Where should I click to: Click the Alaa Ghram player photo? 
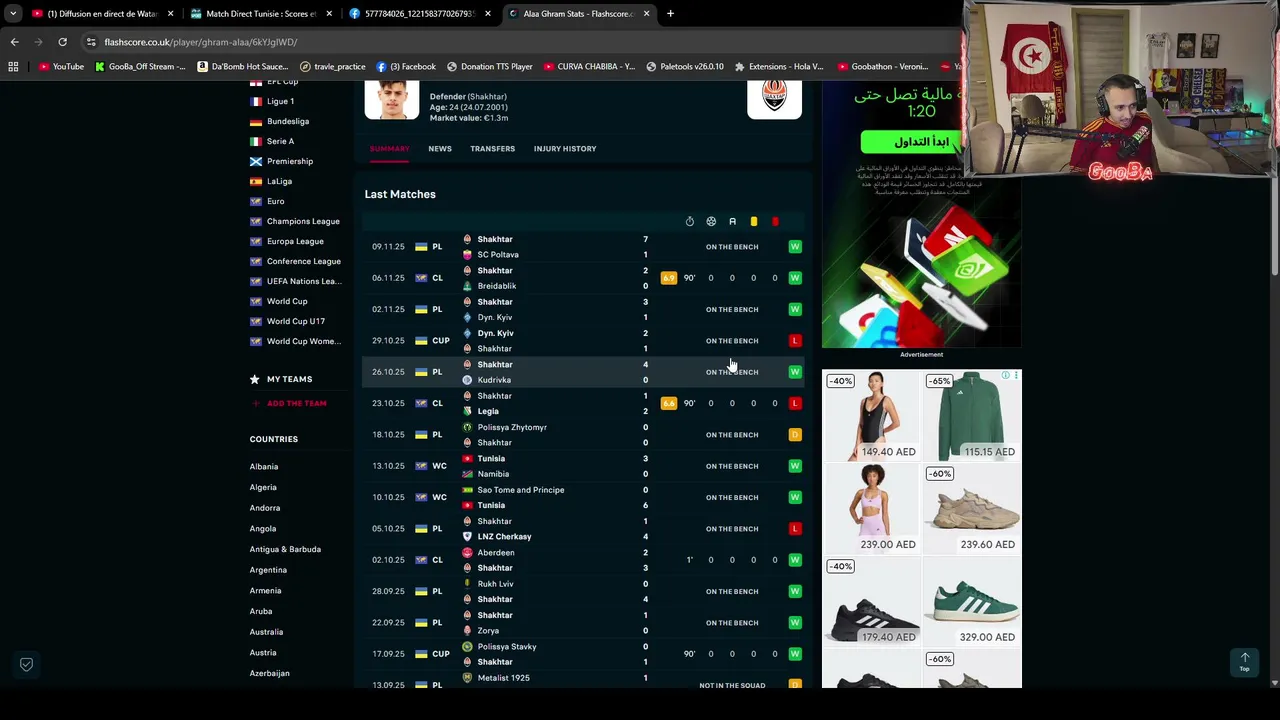[x=392, y=99]
